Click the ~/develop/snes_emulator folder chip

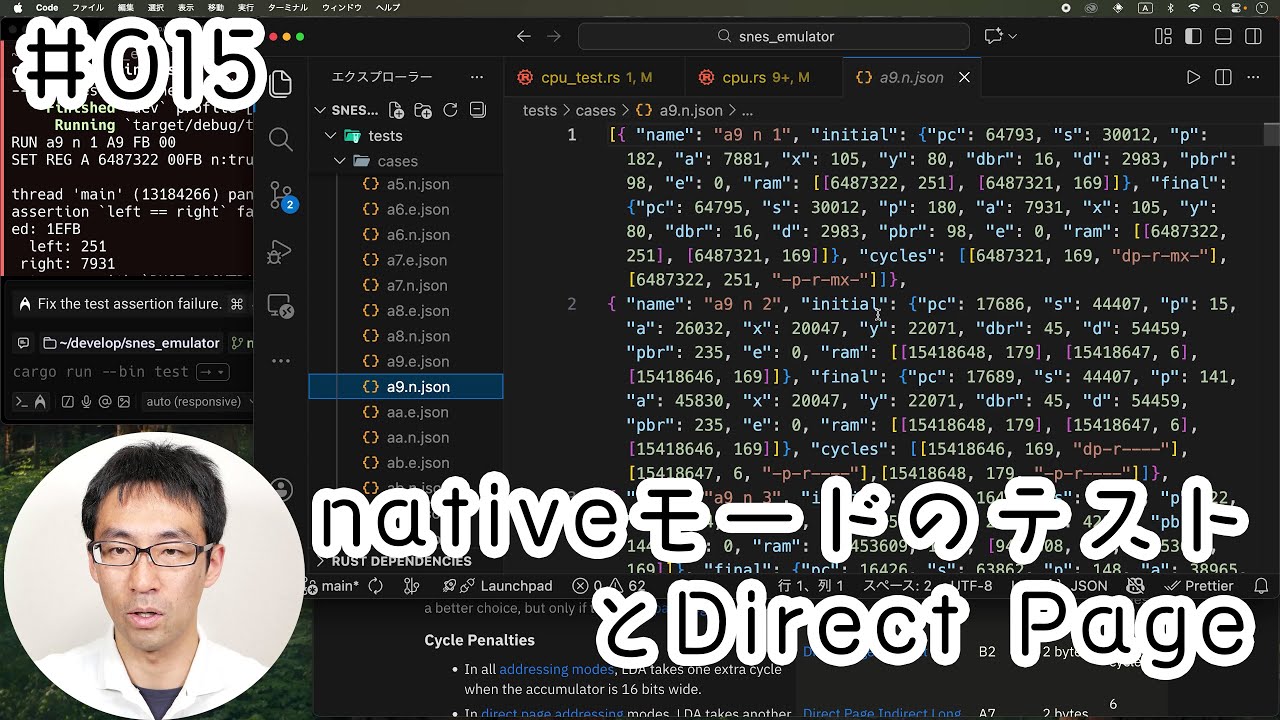[131, 343]
